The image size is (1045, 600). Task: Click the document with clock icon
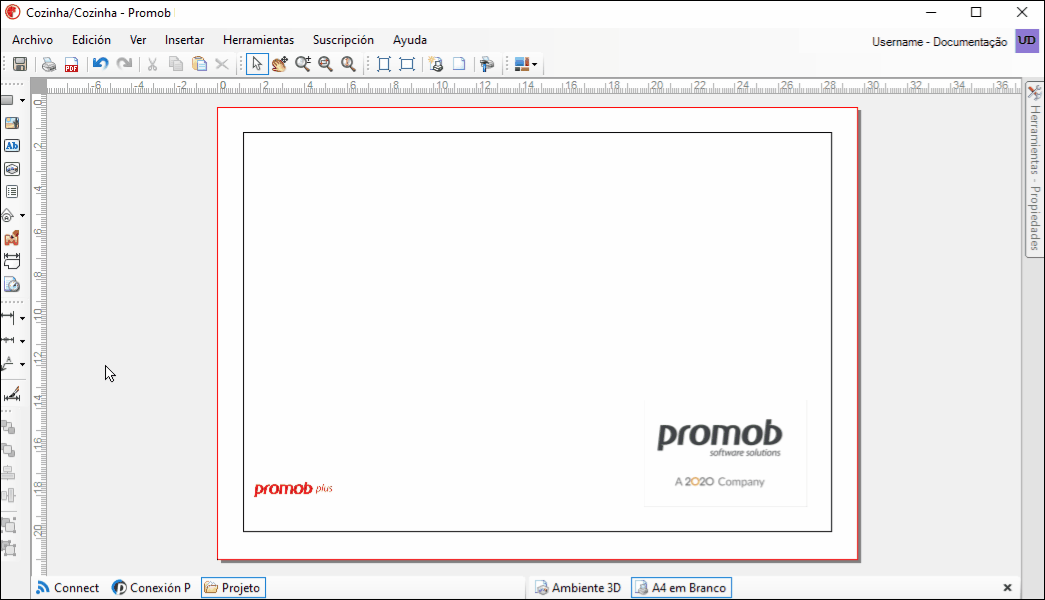[x=12, y=285]
